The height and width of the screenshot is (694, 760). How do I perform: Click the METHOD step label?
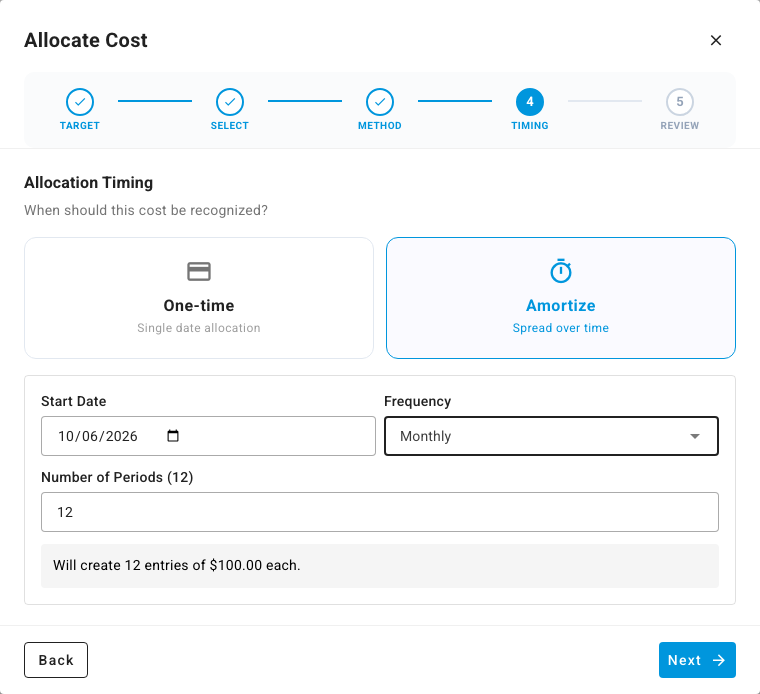pyautogui.click(x=380, y=126)
